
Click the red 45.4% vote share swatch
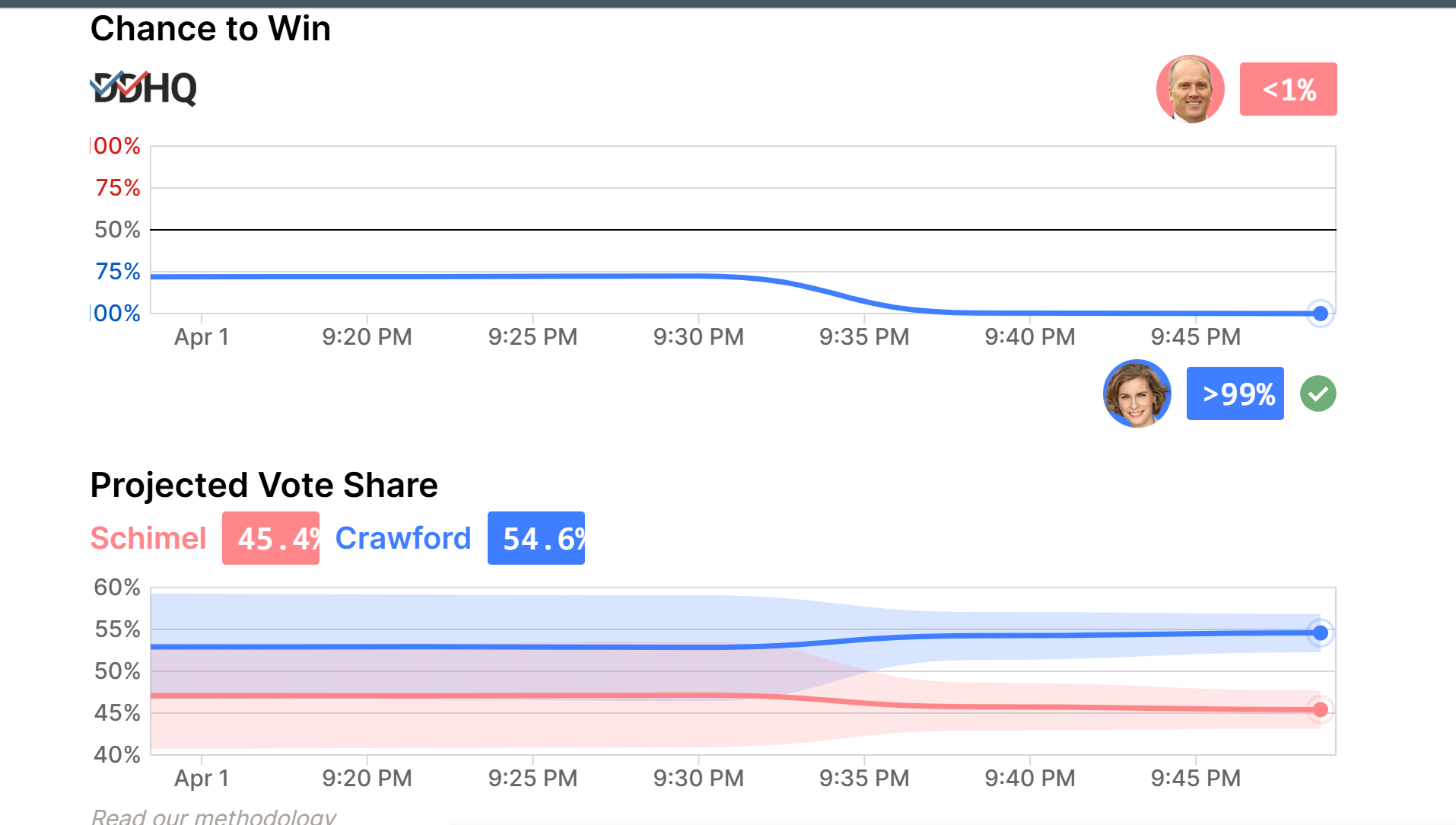[271, 538]
